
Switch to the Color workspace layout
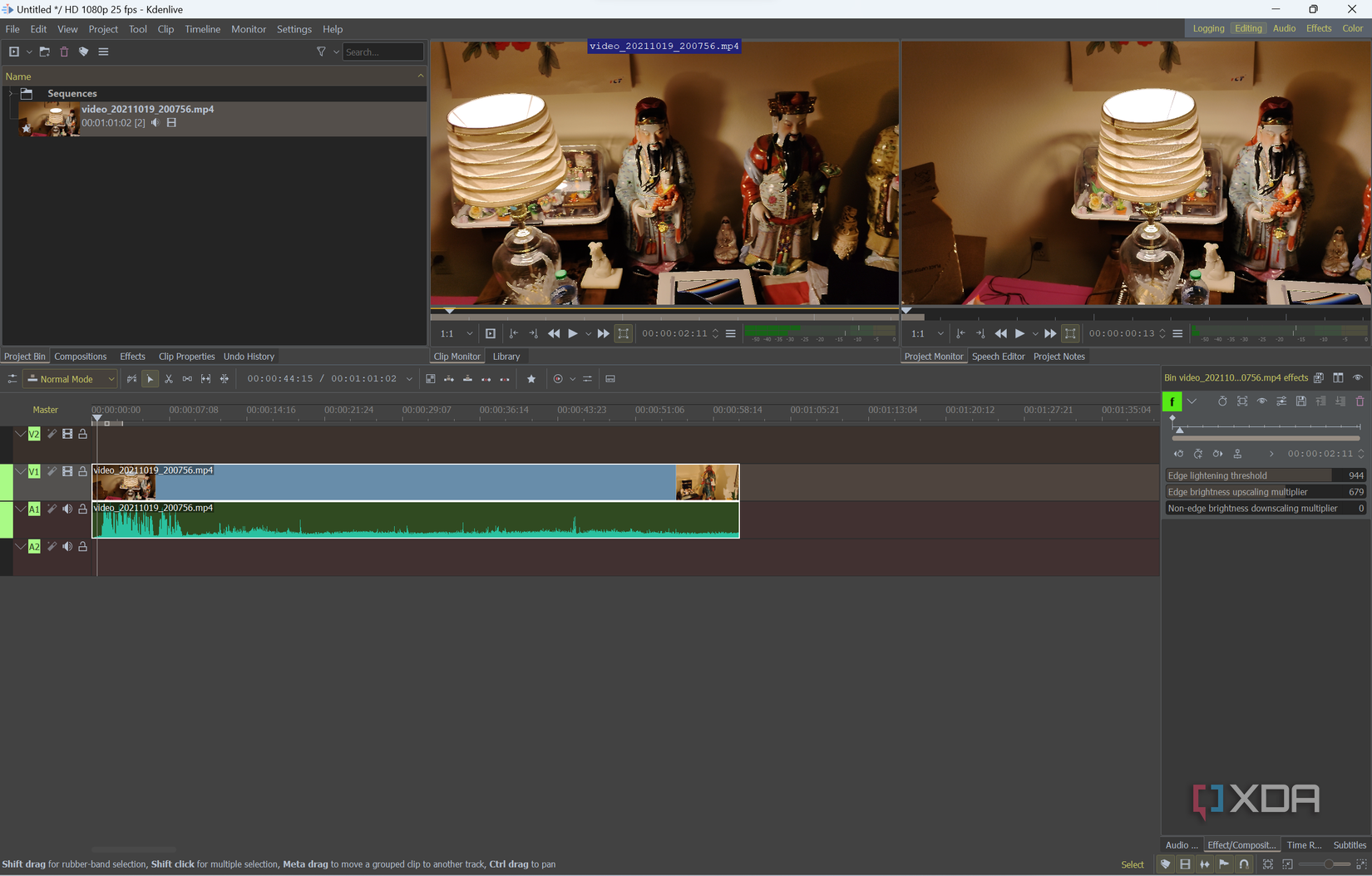1352,28
